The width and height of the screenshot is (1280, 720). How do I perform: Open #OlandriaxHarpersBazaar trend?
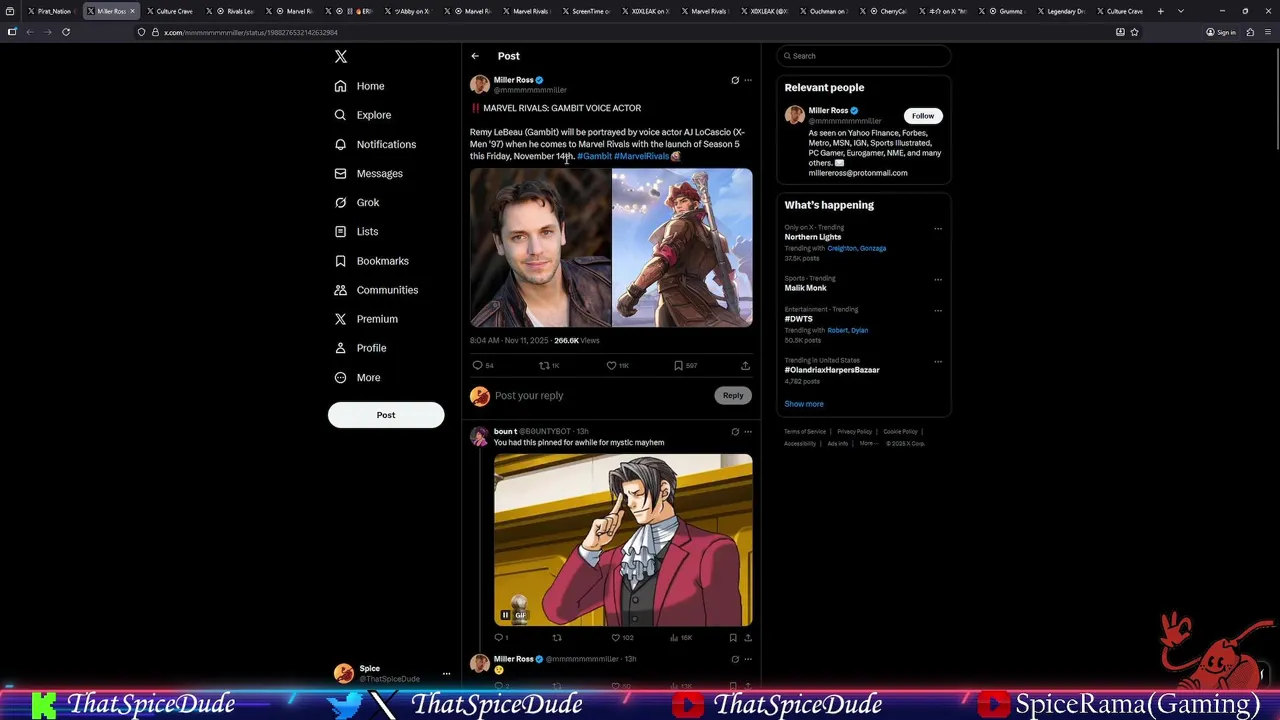[832, 370]
